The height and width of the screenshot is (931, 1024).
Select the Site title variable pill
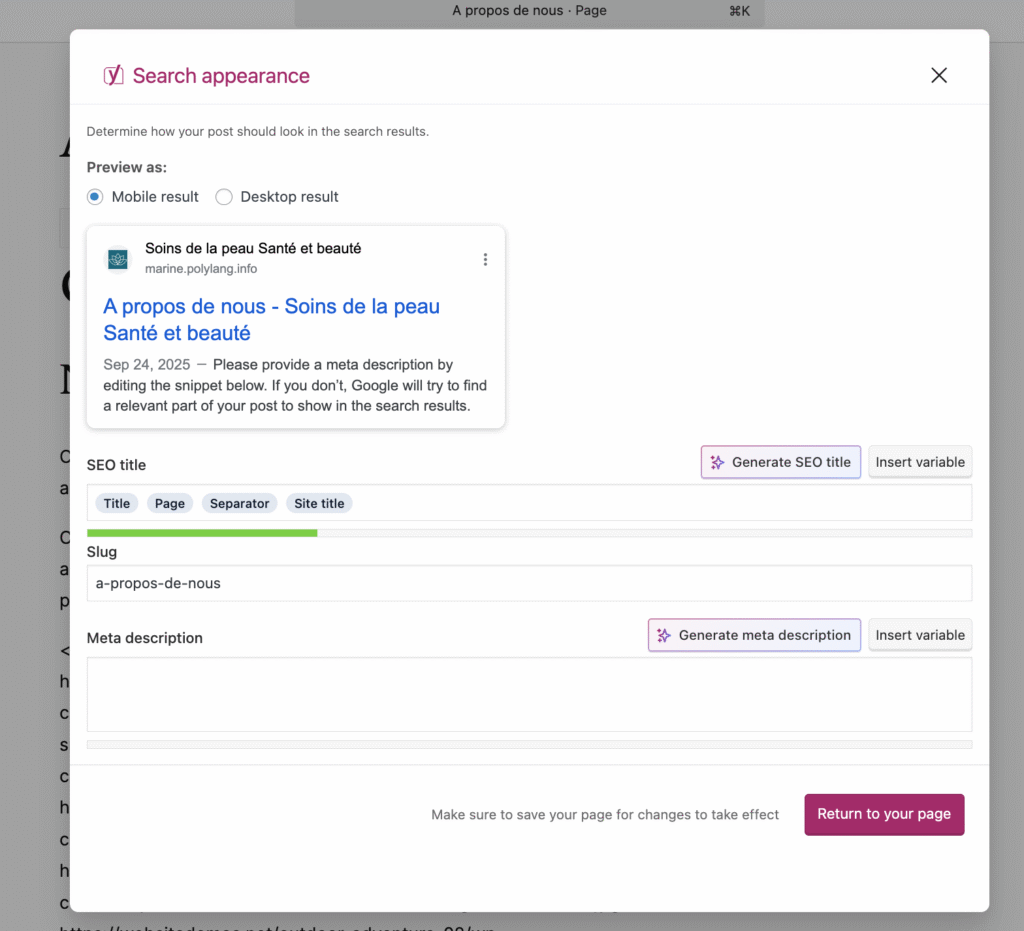point(319,503)
